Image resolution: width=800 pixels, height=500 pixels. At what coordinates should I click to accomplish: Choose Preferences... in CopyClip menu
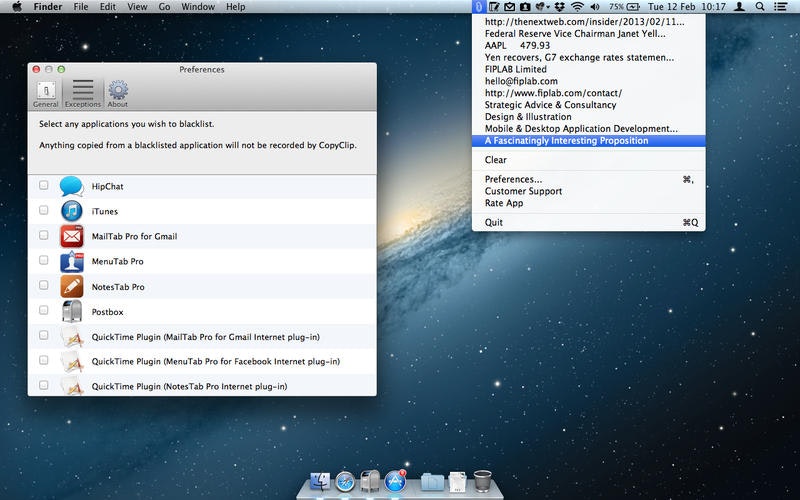[x=589, y=179]
